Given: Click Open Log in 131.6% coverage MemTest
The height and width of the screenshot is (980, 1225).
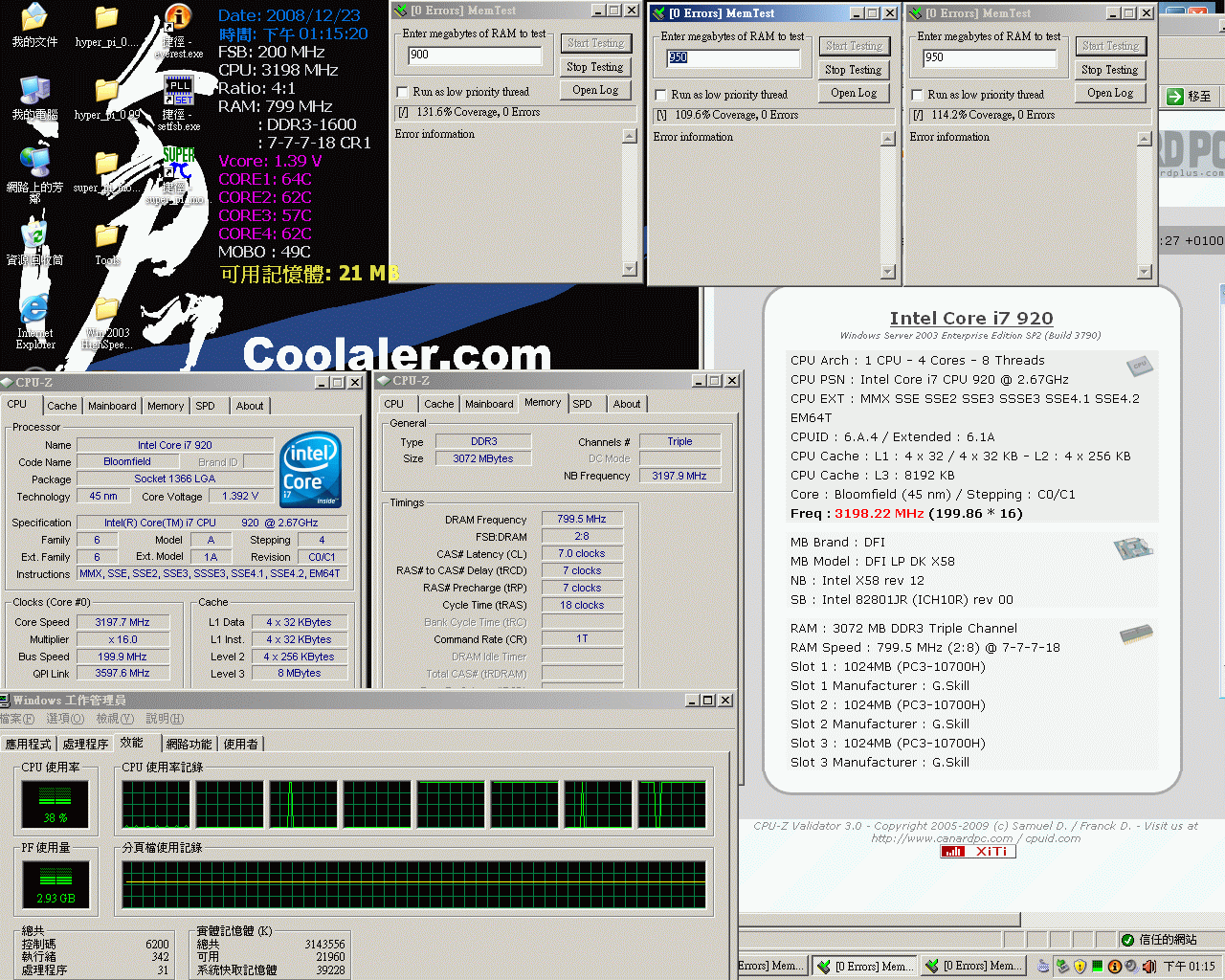Looking at the screenshot, I should [594, 90].
